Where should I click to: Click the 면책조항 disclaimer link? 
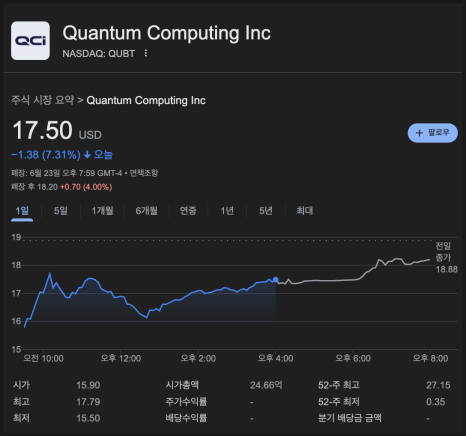pyautogui.click(x=144, y=173)
